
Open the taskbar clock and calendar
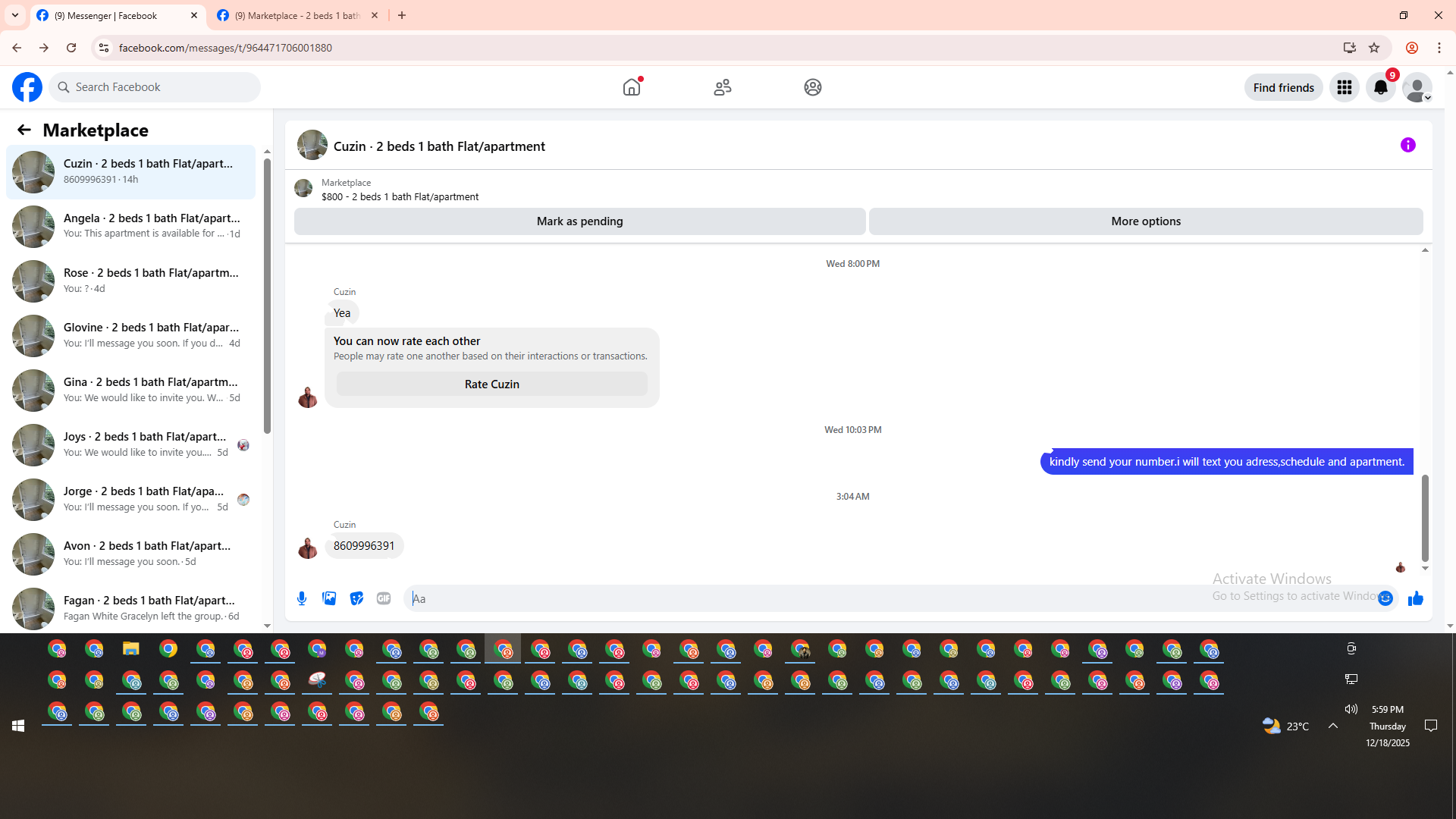1388,726
